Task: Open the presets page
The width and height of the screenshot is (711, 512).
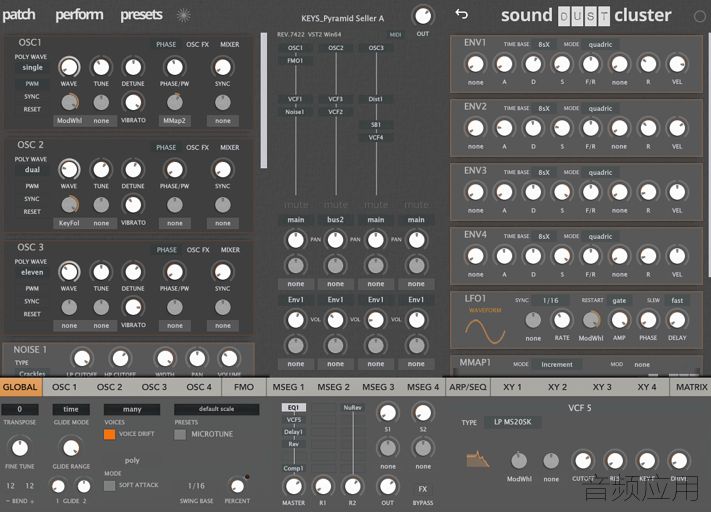Action: pyautogui.click(x=141, y=15)
